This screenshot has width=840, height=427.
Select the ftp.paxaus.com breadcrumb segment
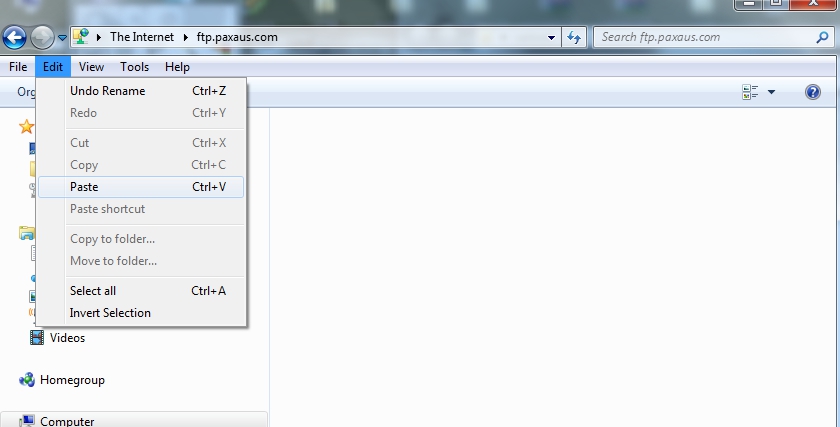237,37
